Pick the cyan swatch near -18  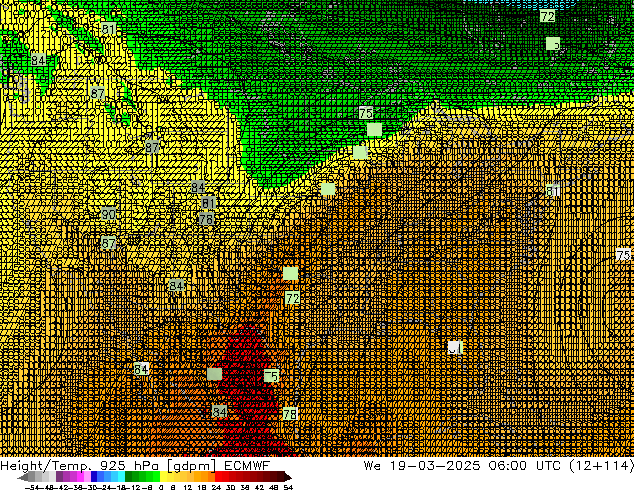pyautogui.click(x=121, y=477)
